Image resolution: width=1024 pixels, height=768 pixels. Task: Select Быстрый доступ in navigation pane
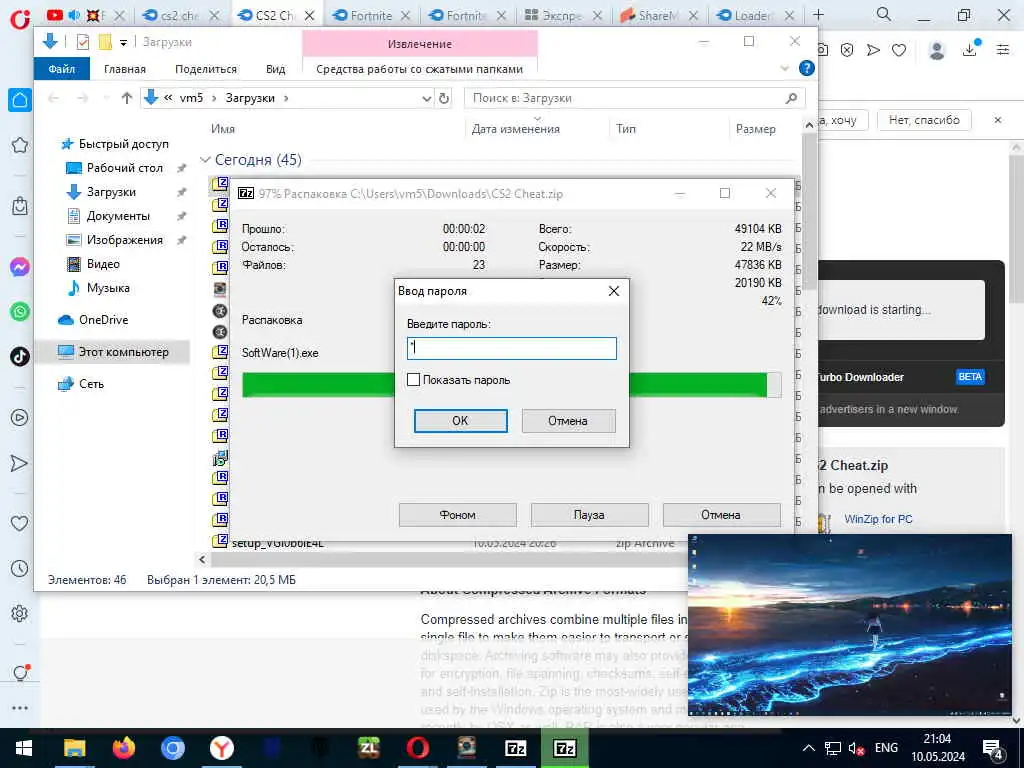pyautogui.click(x=123, y=144)
